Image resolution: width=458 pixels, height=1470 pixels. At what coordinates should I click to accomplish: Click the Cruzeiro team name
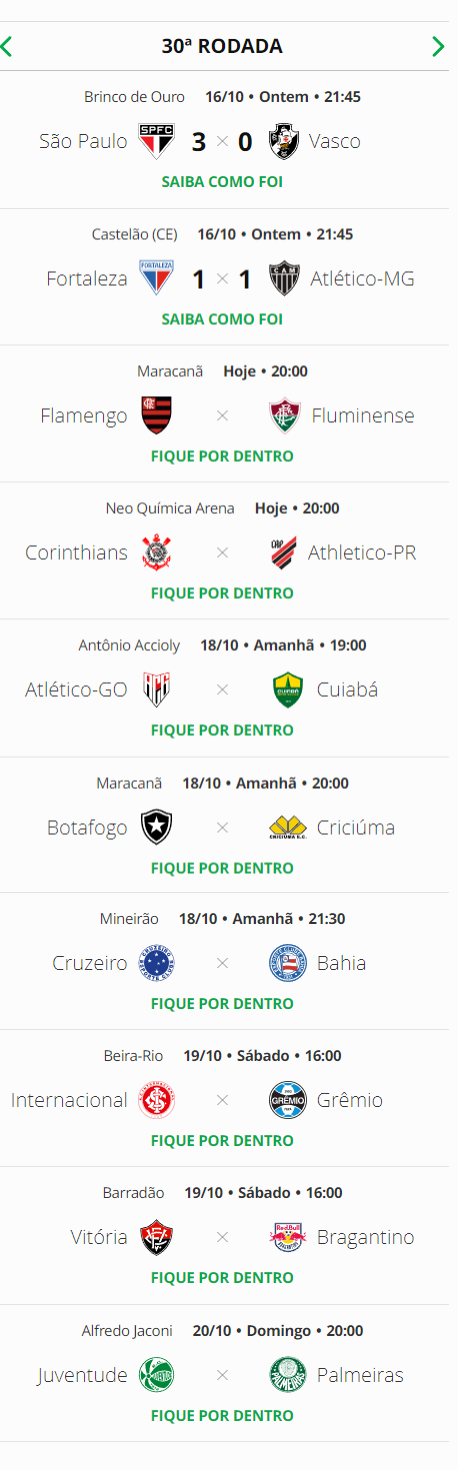click(x=90, y=963)
